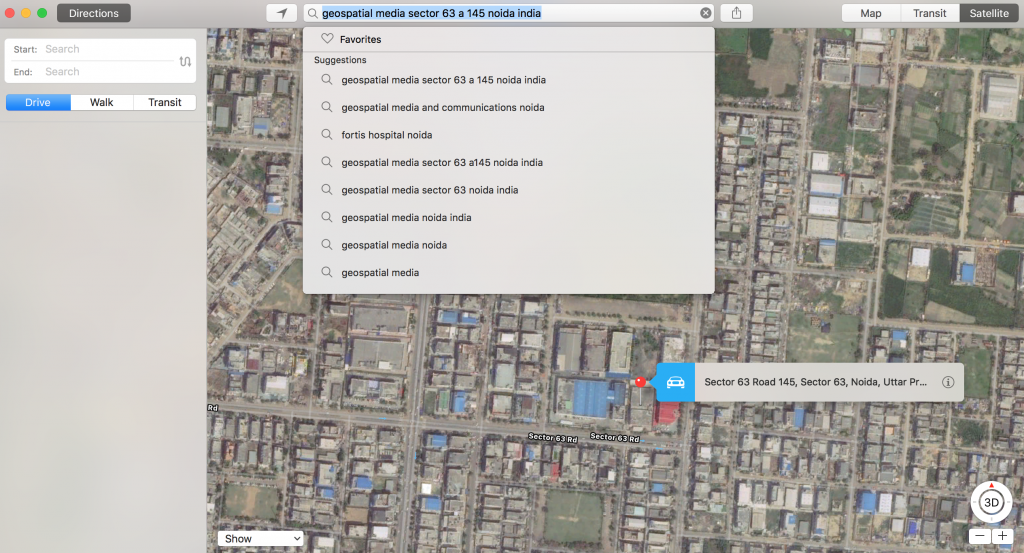Screen dimensions: 1024x553
Task: Select suggestion 'geospatial media sector 63 a145 noida india'
Action: (508, 162)
